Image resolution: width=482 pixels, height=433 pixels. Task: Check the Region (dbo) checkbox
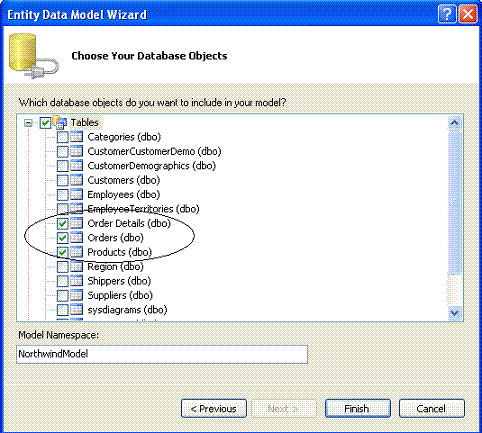coord(63,267)
